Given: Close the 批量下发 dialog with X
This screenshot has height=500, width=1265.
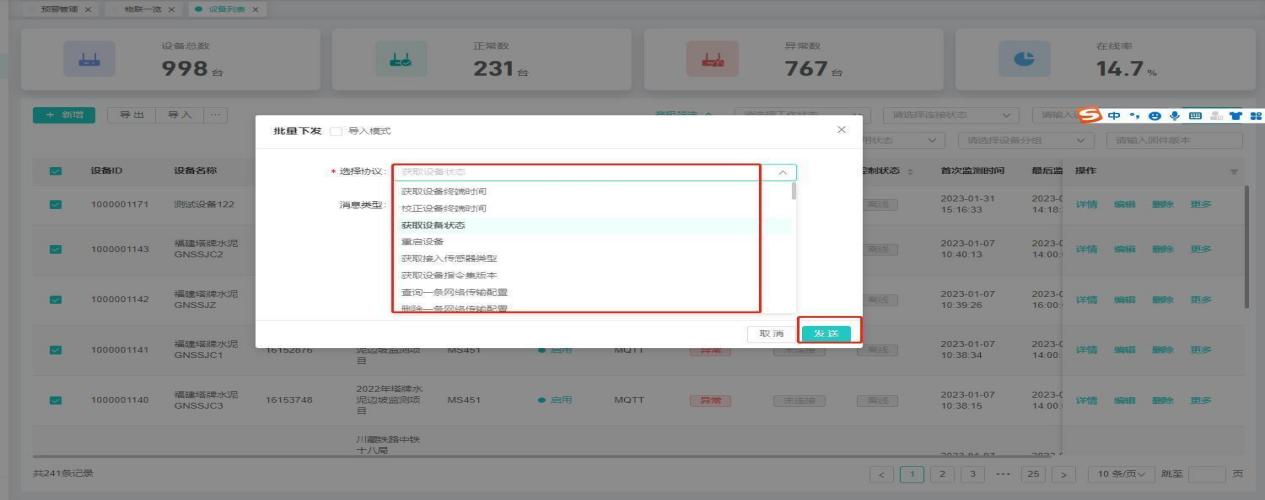Looking at the screenshot, I should pos(841,130).
